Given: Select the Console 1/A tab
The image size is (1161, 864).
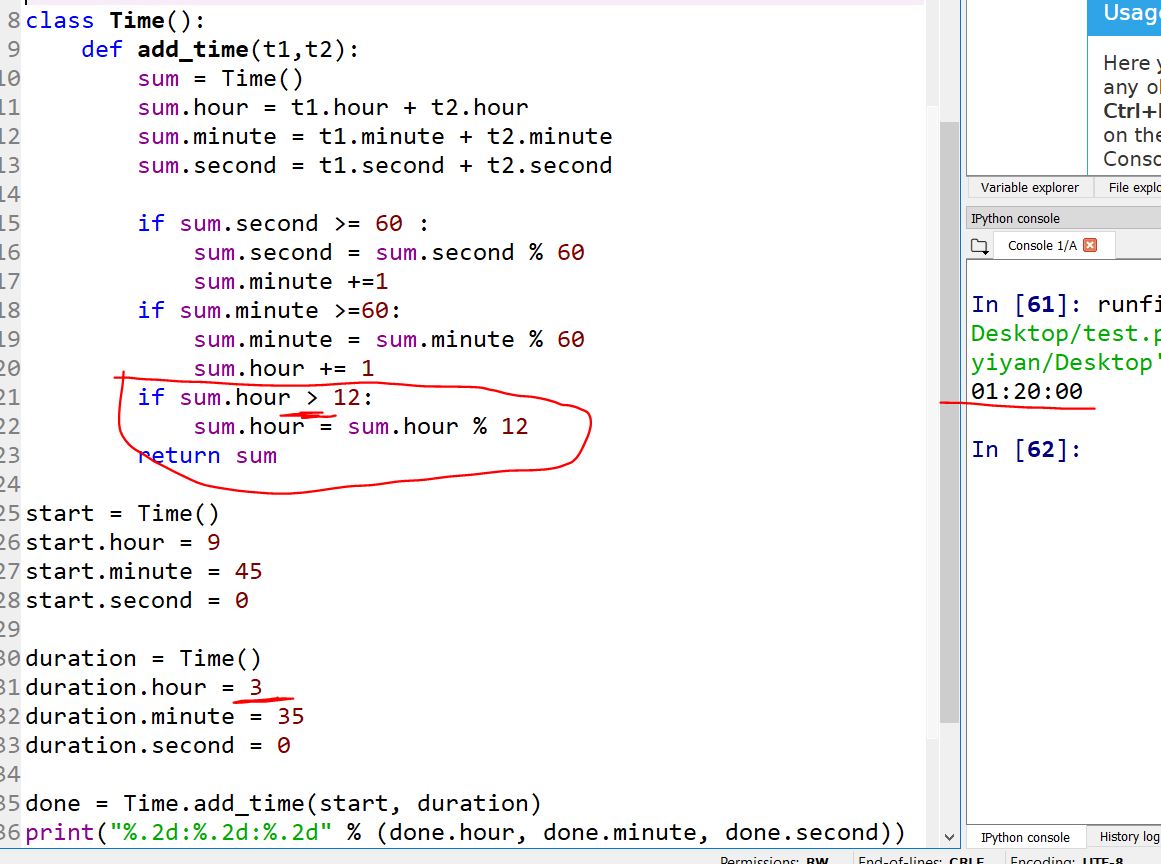Looking at the screenshot, I should coord(1042,246).
